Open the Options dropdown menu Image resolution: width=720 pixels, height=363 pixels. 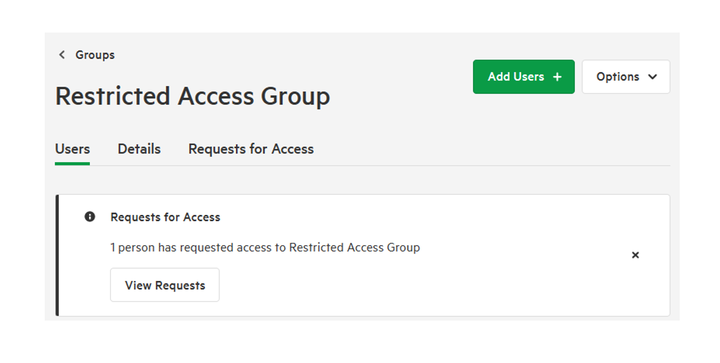(626, 77)
